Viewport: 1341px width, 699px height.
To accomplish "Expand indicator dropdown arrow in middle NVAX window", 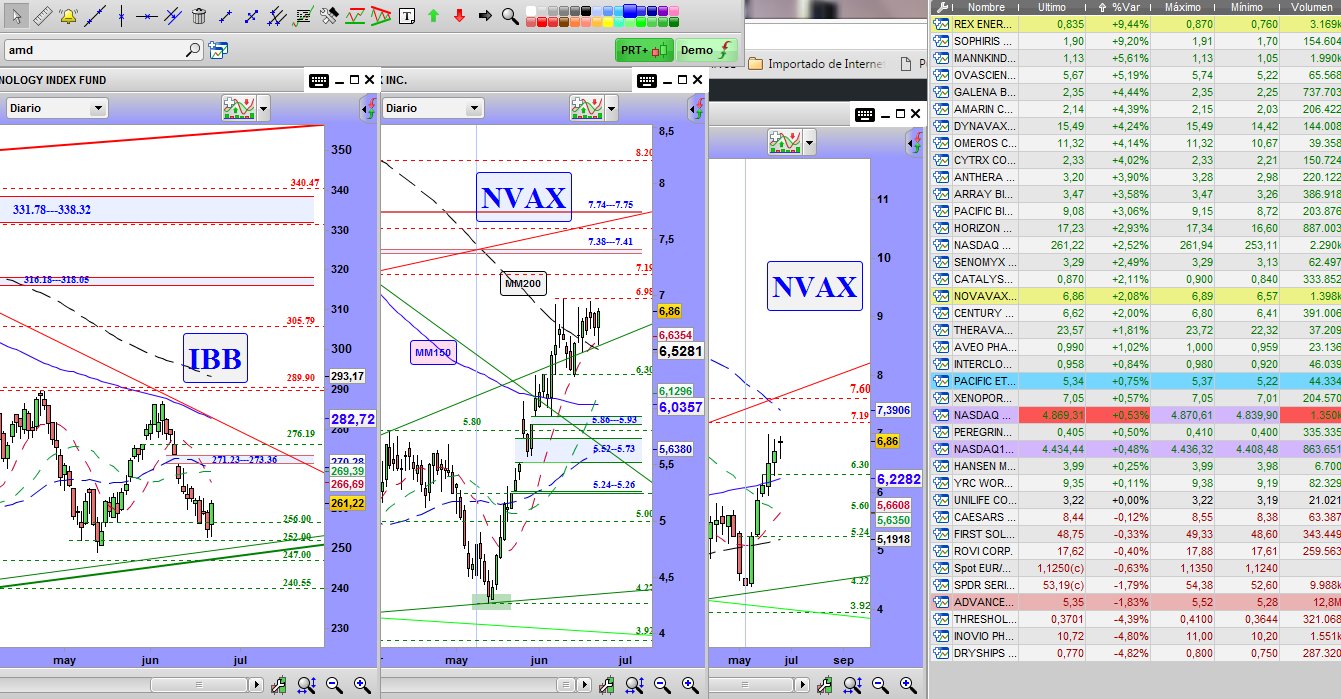I will coord(610,108).
